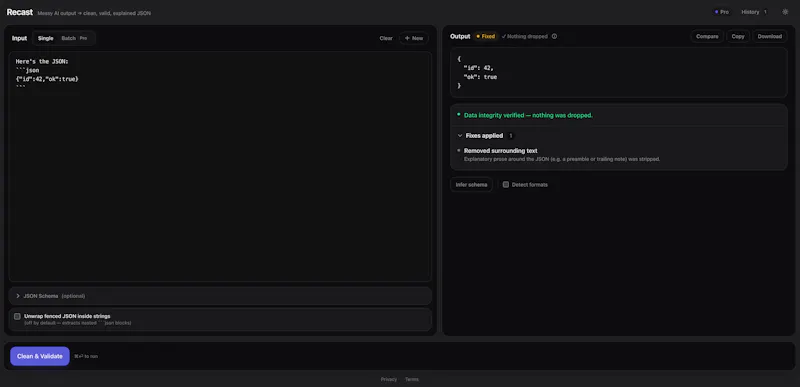Click the Fixed status badge

[x=485, y=37]
